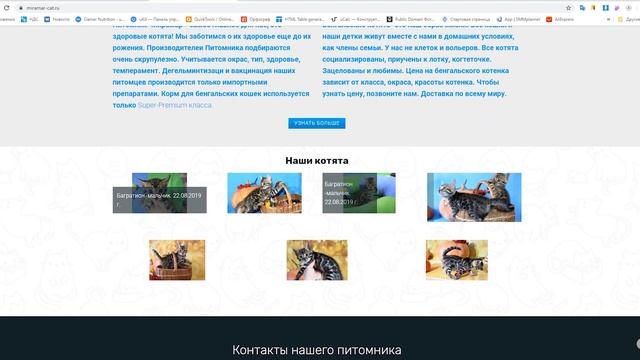Reload the page with the refresh icon
Viewport: 640px width, 360px height.
click(7, 8)
